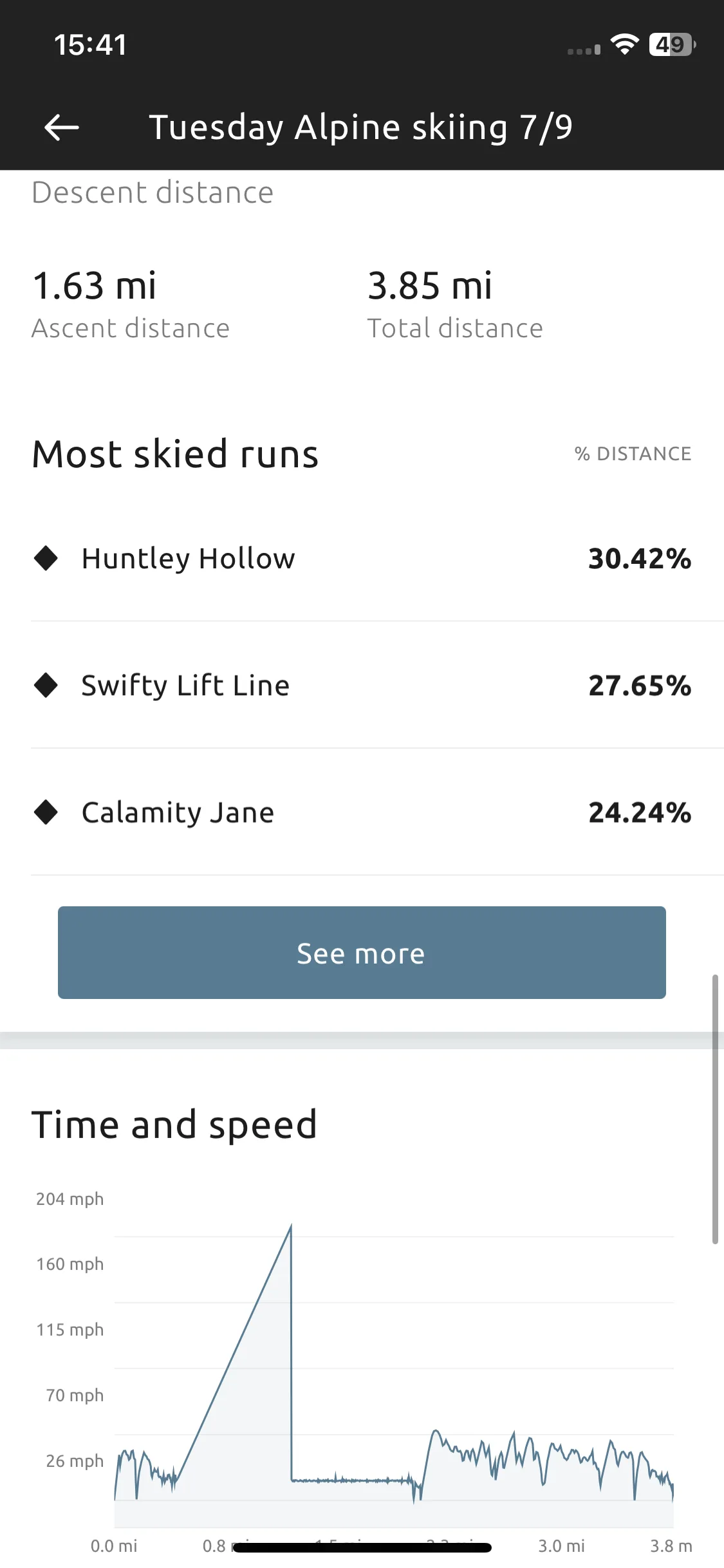Viewport: 724px width, 1568px height.
Task: Tap the black diamond beside Swifty Lift Line
Action: point(46,685)
